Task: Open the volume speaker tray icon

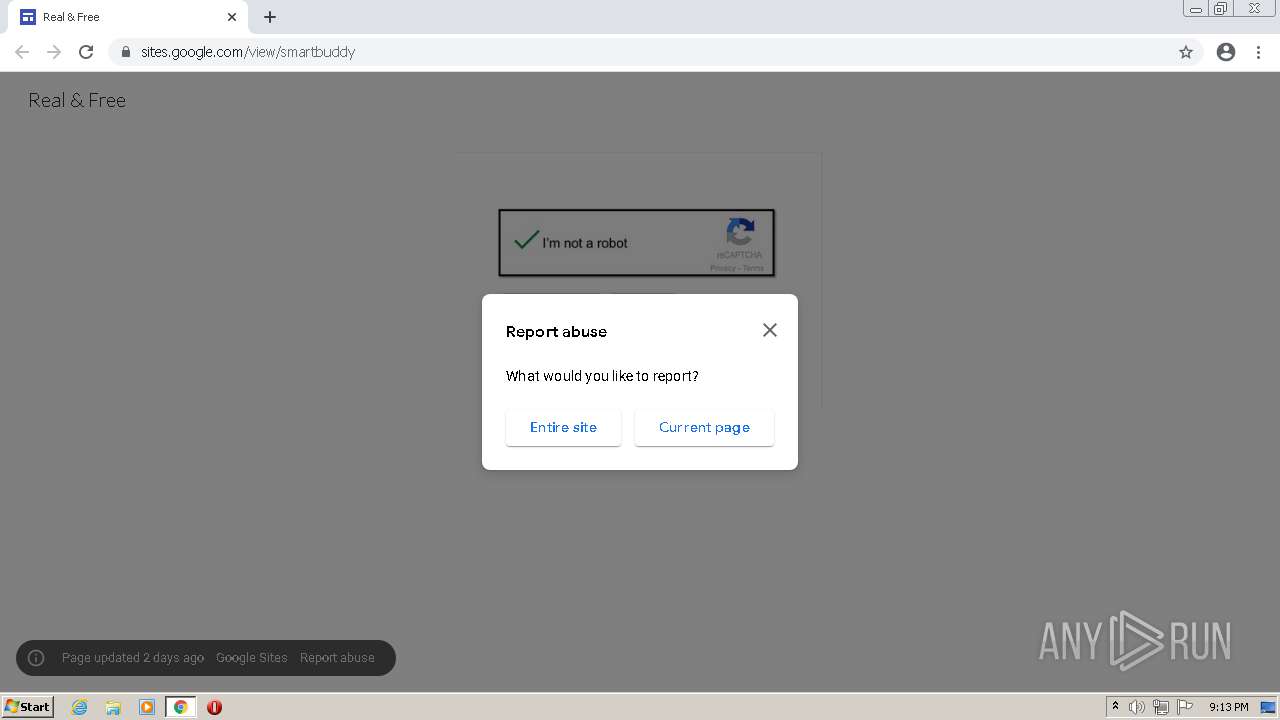Action: 1137,707
